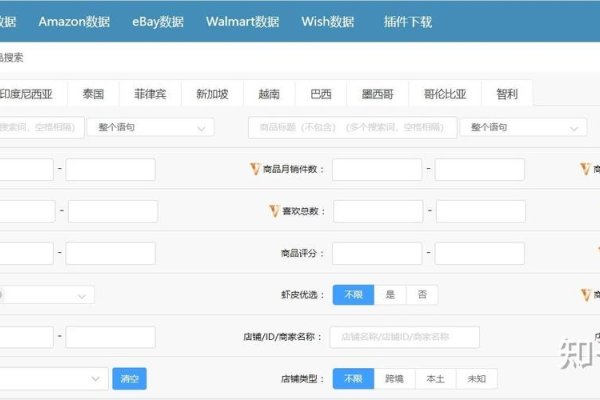Image resolution: width=600 pixels, height=400 pixels.
Task: Switch to the 越南 site tab
Action: tap(269, 93)
